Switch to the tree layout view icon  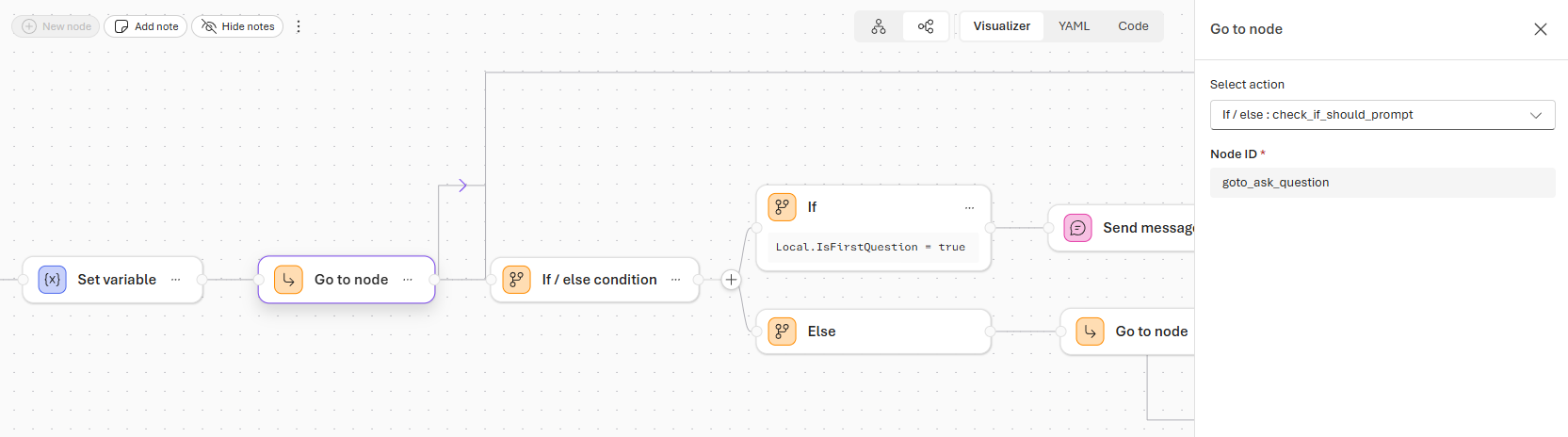[879, 26]
